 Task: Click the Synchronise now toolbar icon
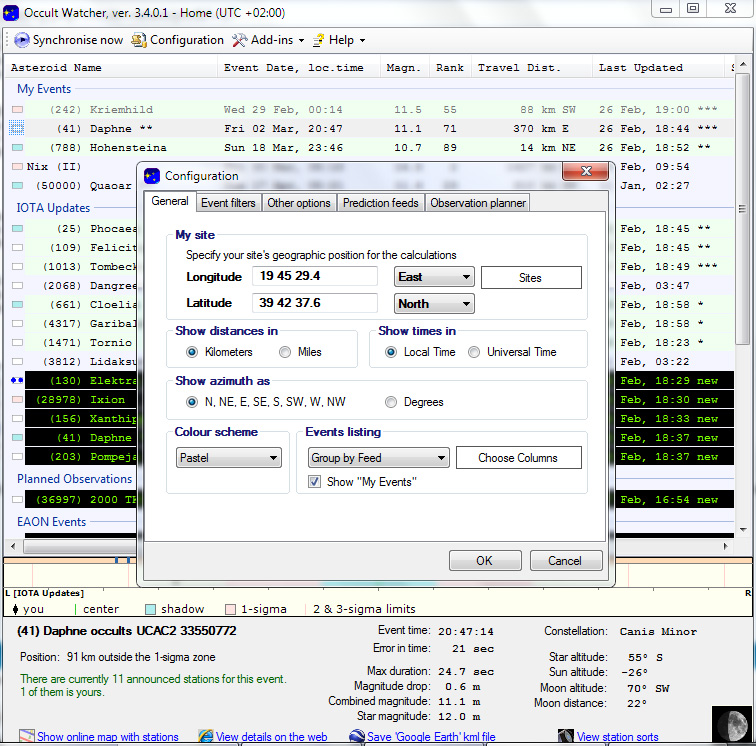click(21, 40)
